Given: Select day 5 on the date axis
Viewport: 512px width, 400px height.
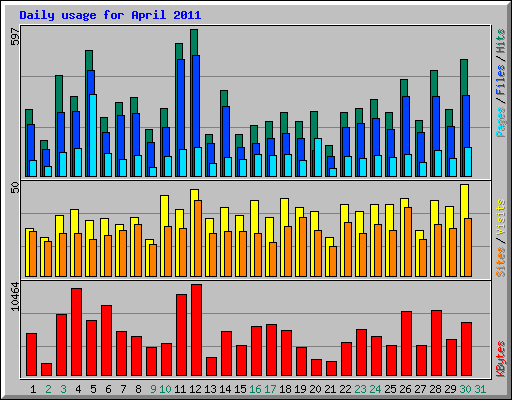Looking at the screenshot, I should [x=93, y=389].
